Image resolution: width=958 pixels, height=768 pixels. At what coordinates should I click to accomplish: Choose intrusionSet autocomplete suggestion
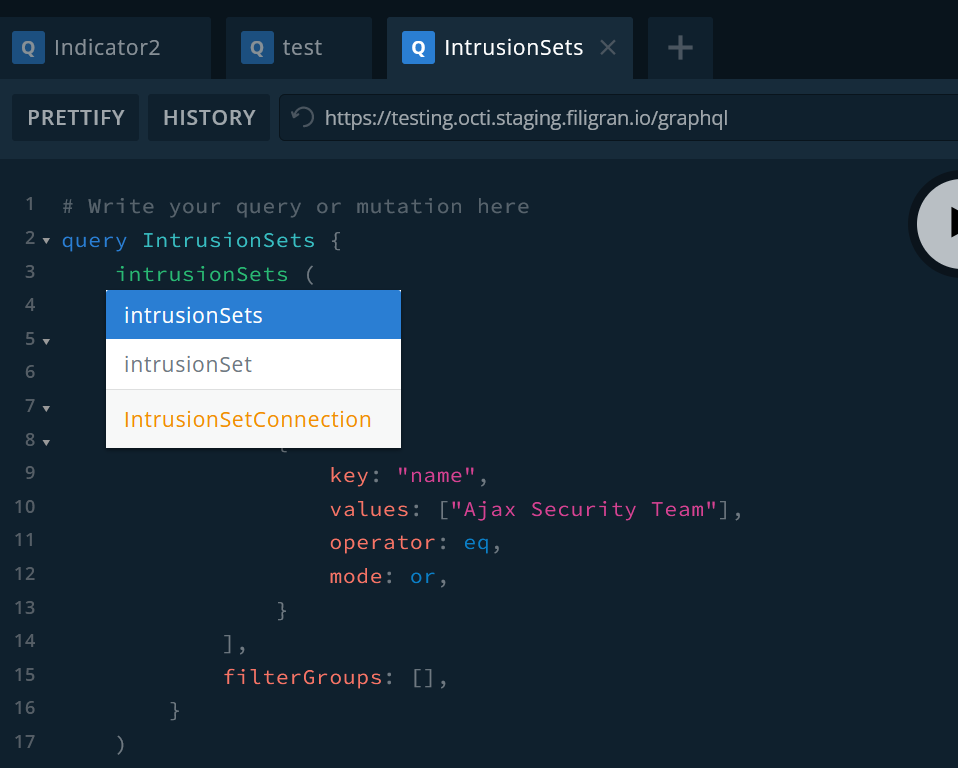pos(254,364)
